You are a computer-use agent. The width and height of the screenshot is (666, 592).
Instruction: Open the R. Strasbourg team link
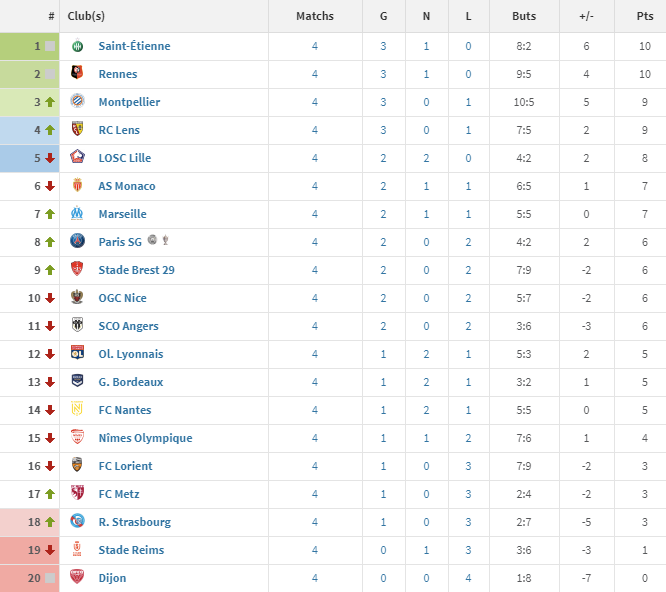(135, 522)
